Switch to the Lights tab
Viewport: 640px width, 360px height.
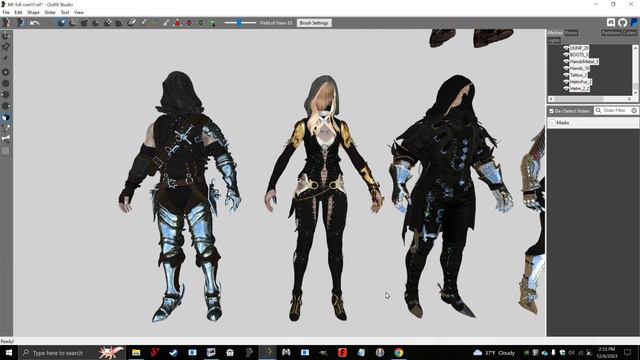(x=554, y=40)
